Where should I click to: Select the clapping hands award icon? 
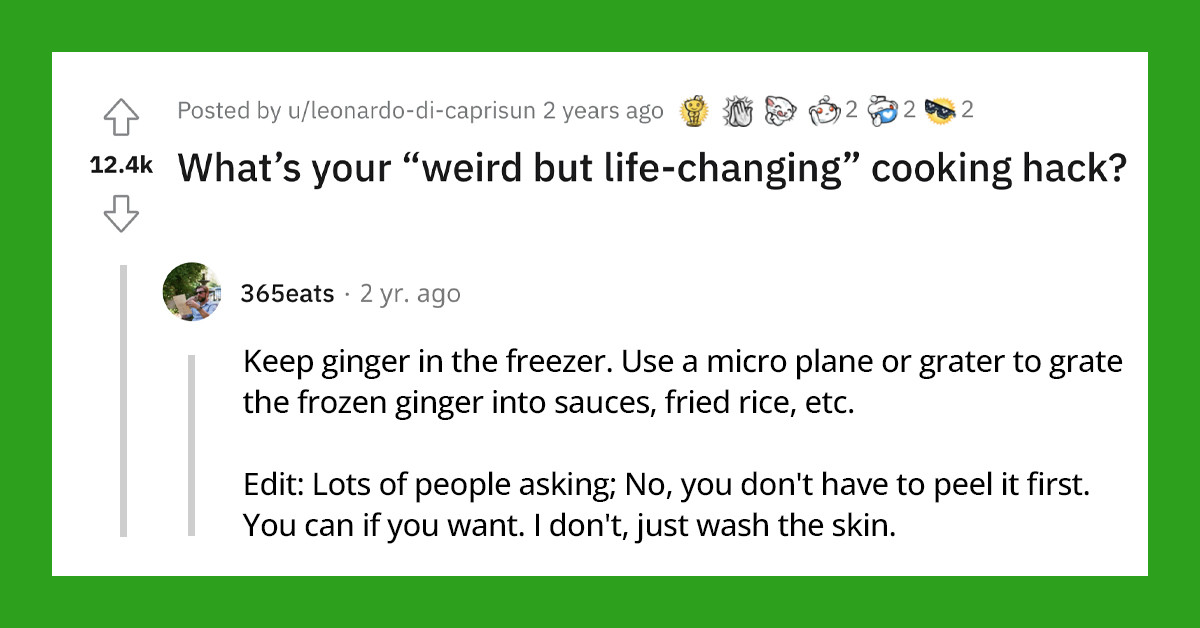tap(737, 110)
